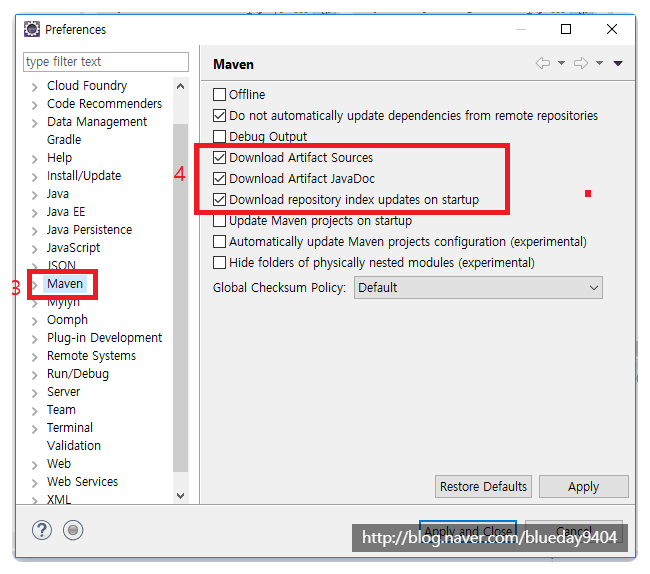Viewport: 650px width, 574px height.
Task: Enable Update Maven projects on startup
Action: tap(219, 220)
